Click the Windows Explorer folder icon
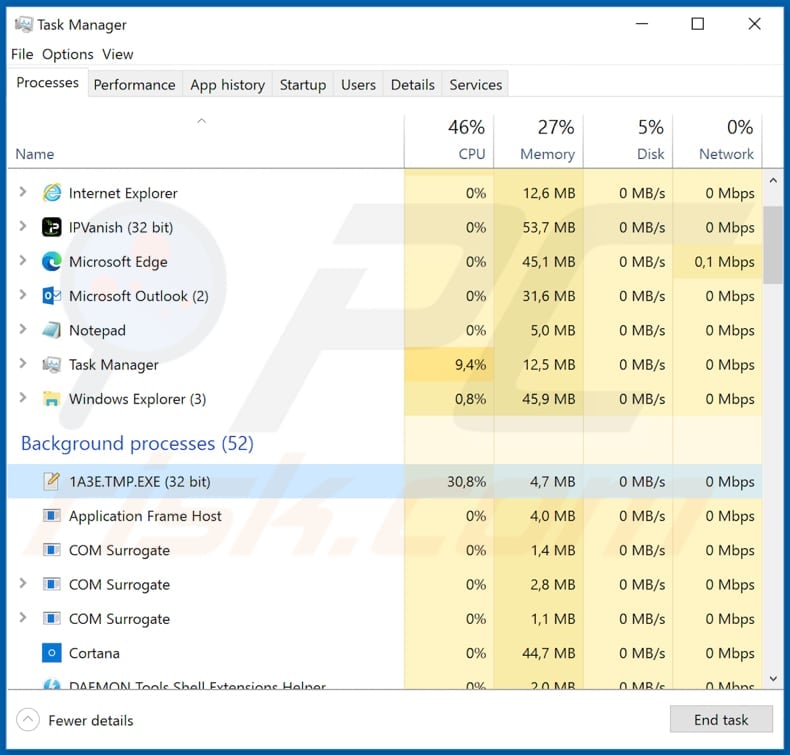The height and width of the screenshot is (755, 790). (x=52, y=398)
